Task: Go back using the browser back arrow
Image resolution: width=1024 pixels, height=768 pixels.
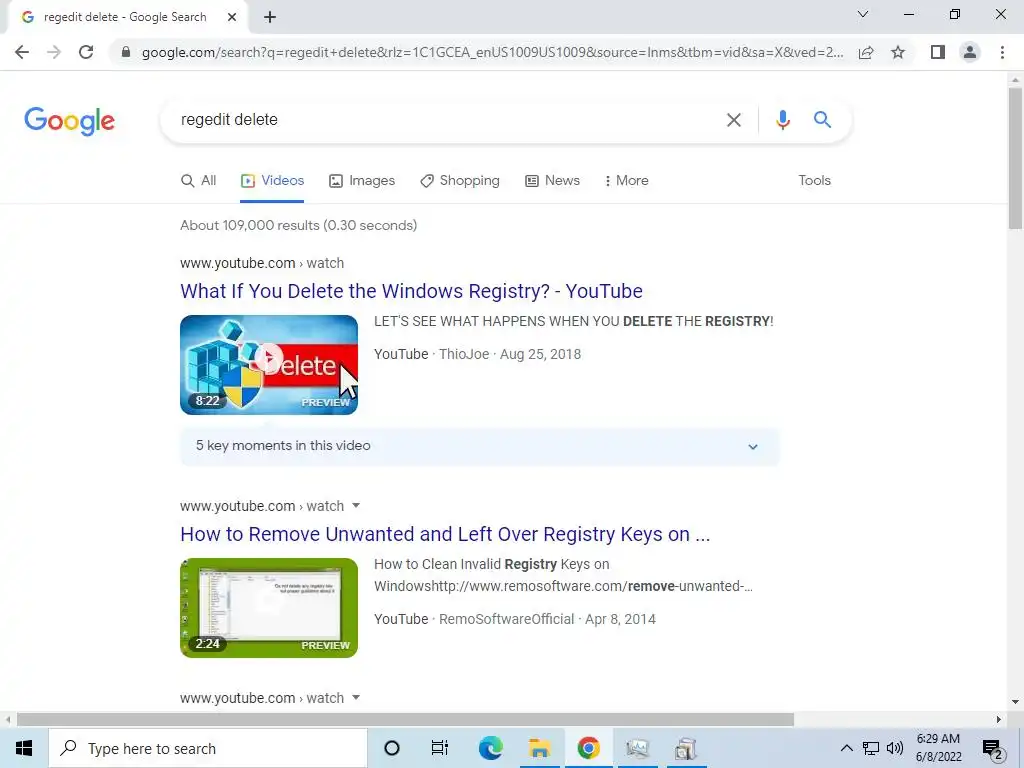Action: coord(22,52)
